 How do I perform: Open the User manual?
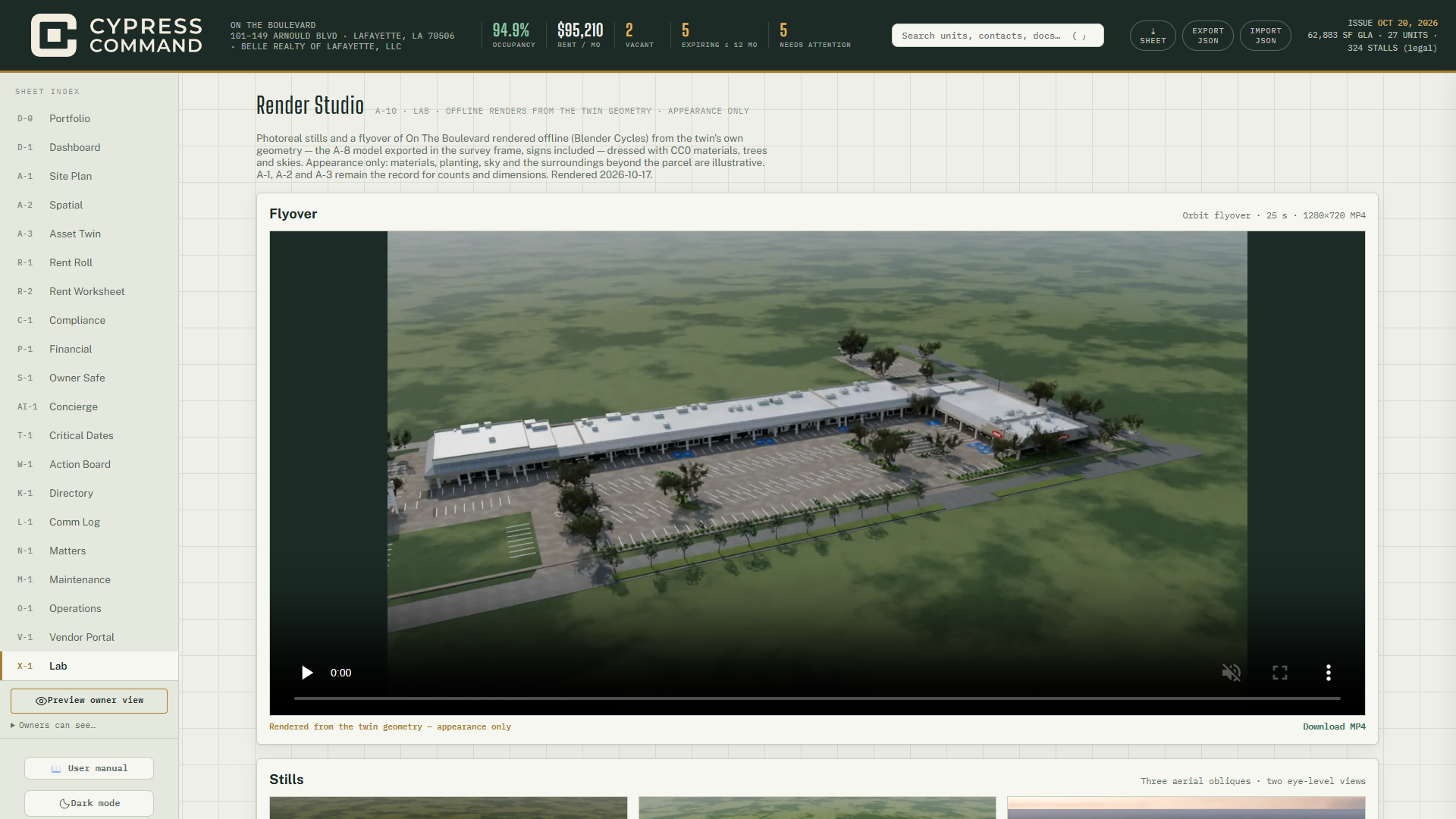[89, 768]
